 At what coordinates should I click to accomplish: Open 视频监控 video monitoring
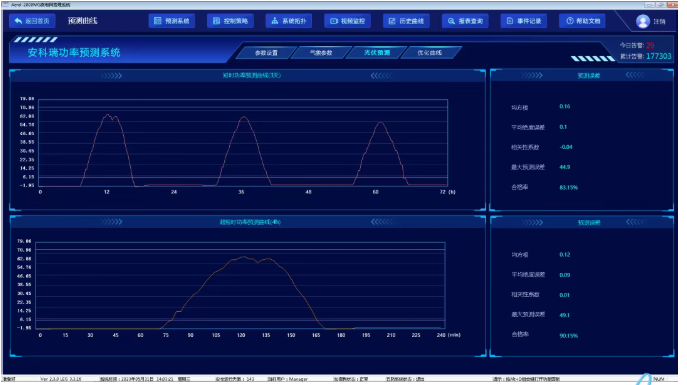click(347, 21)
